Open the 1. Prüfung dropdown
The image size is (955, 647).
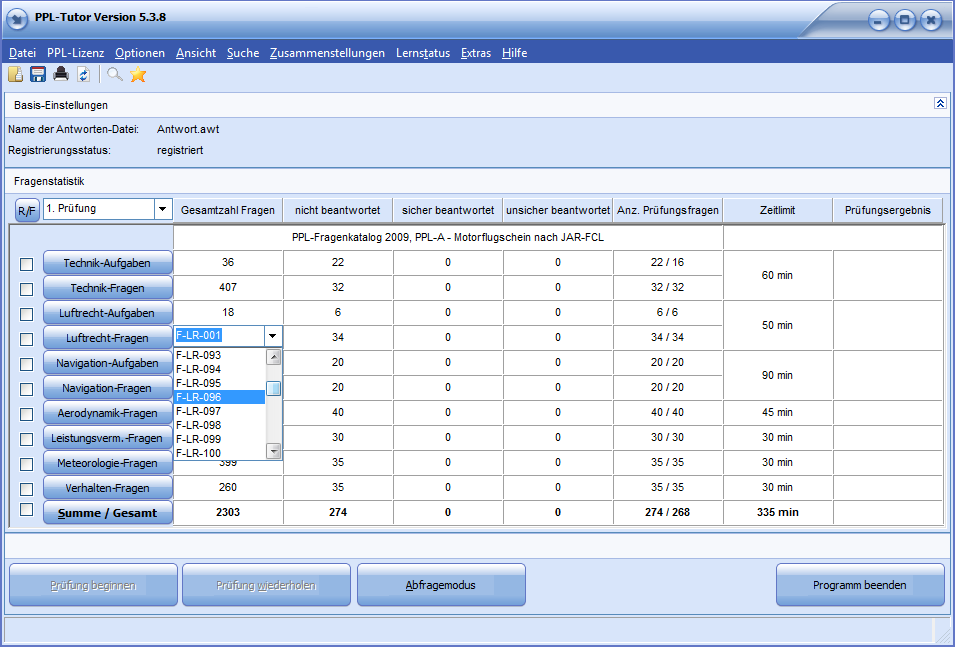pos(163,209)
